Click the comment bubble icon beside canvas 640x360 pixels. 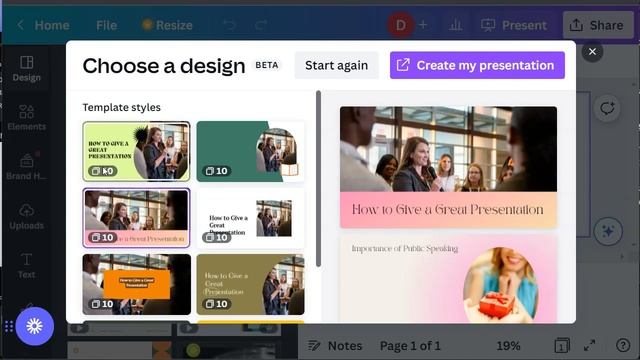click(607, 108)
